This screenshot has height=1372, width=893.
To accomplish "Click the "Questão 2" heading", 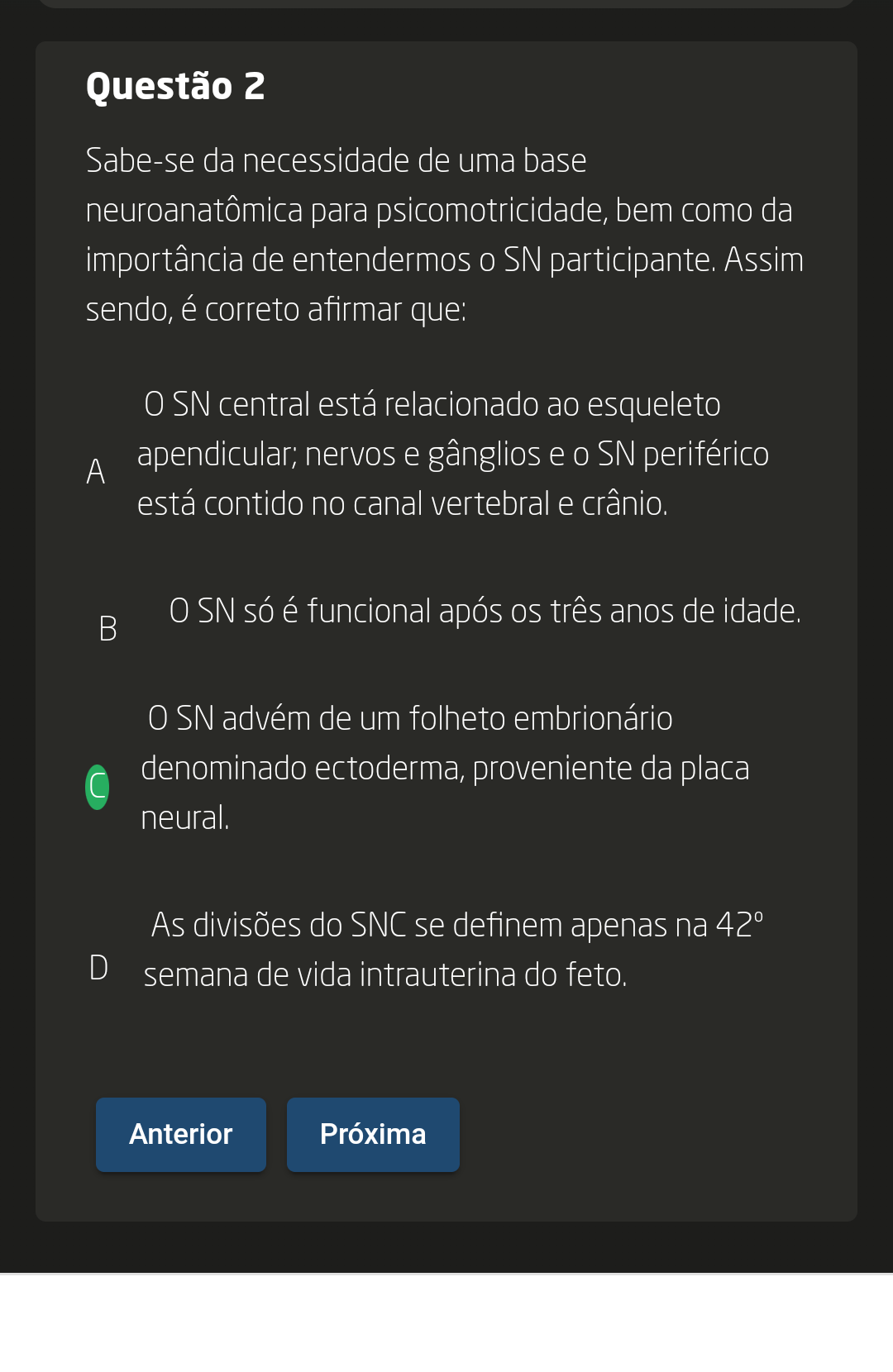I will pyautogui.click(x=175, y=86).
